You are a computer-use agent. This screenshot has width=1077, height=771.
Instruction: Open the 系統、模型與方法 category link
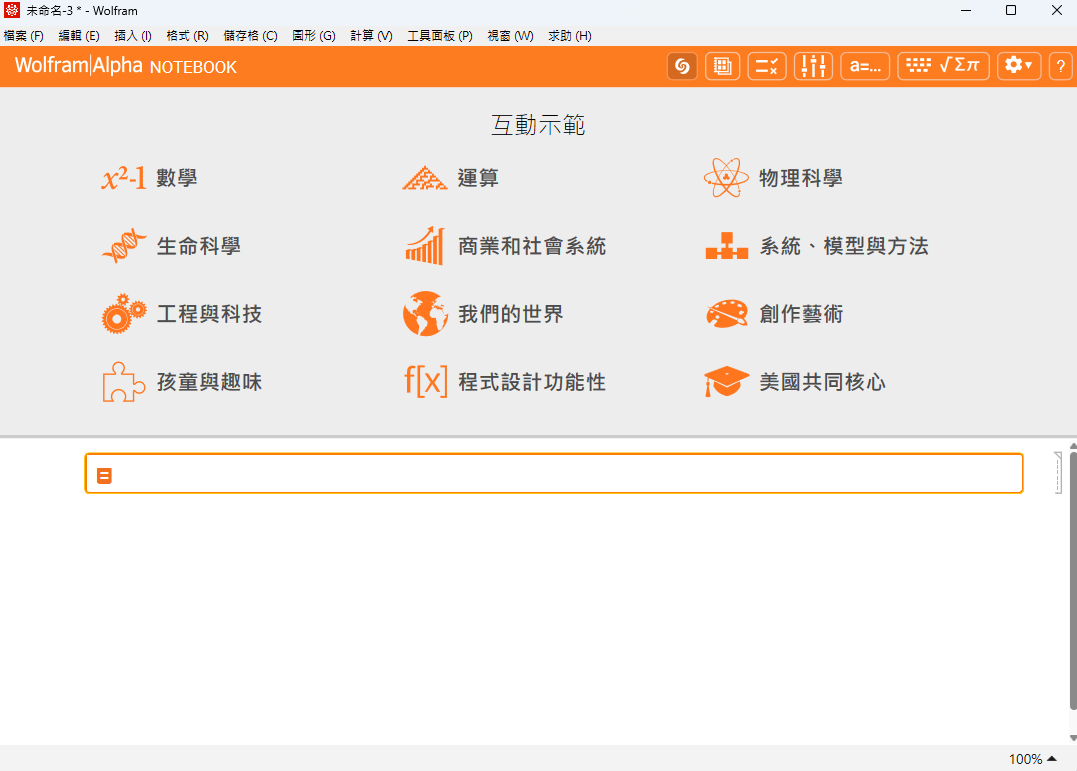pos(843,246)
